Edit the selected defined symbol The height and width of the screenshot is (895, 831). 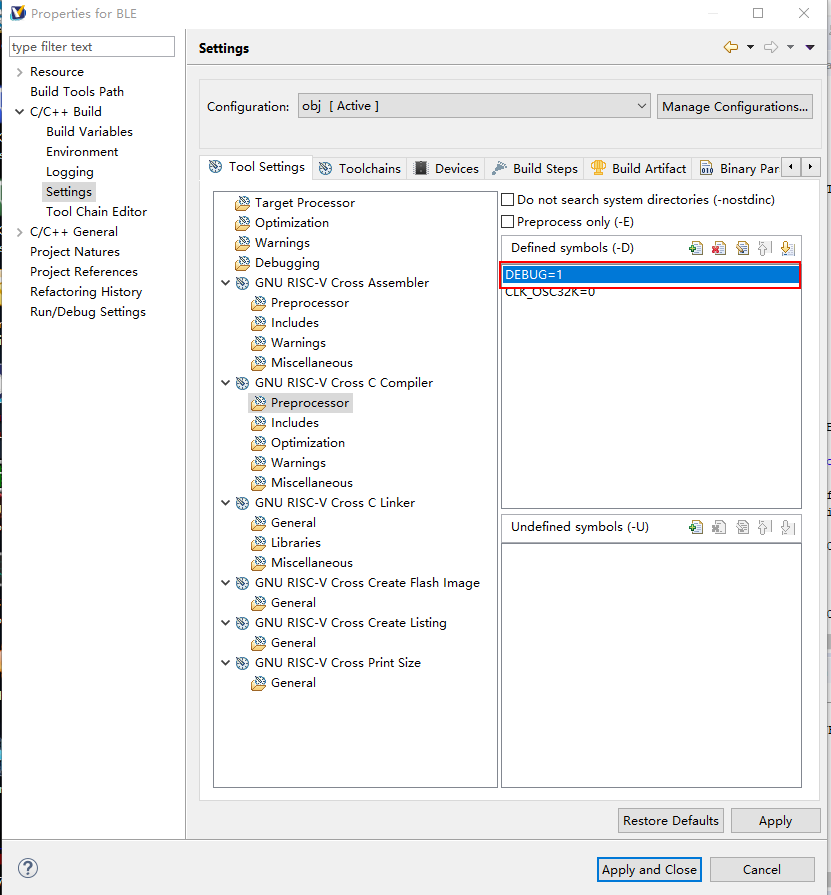(x=742, y=248)
